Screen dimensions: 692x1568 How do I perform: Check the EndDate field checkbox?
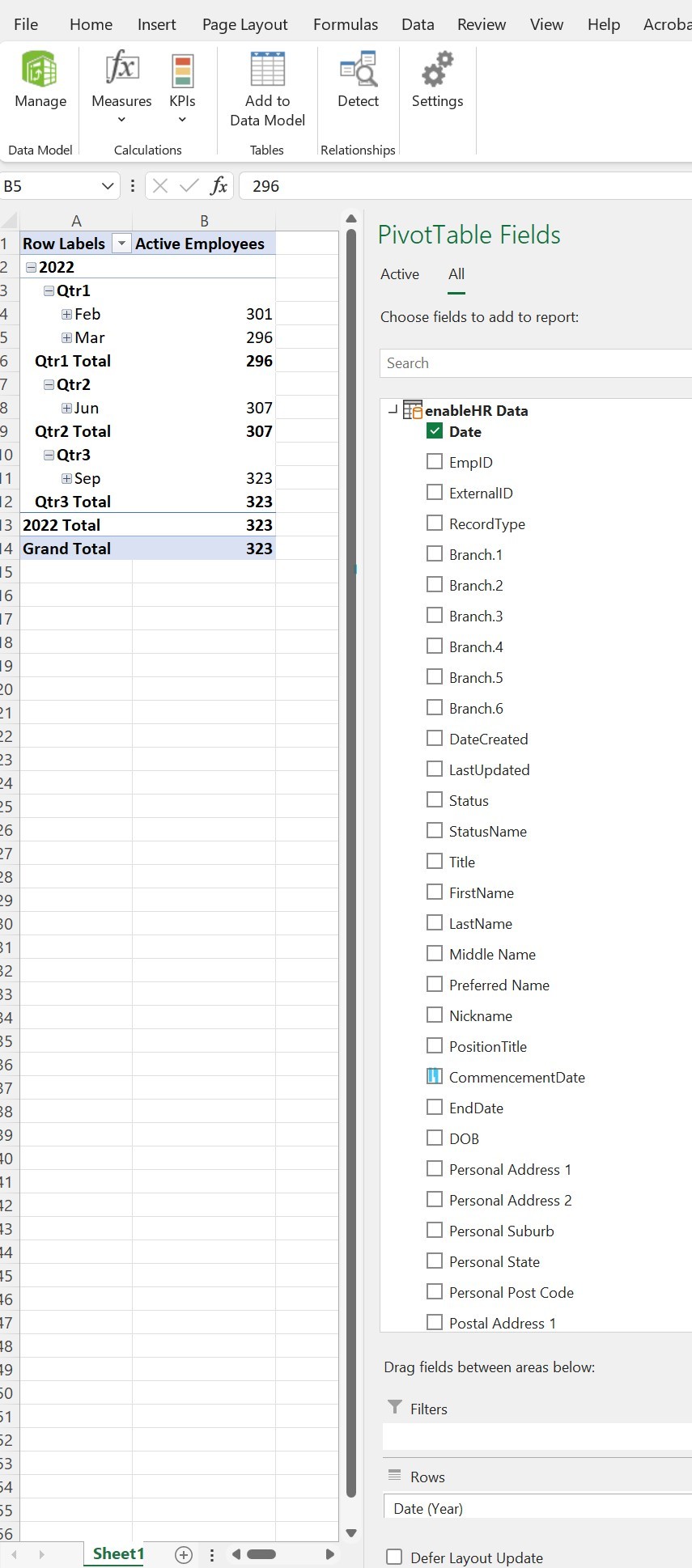(x=435, y=1107)
